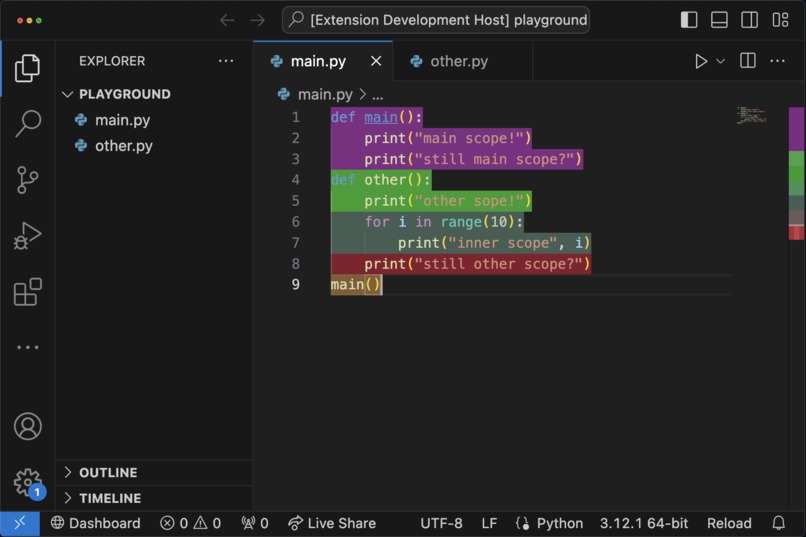Show additional views in activity bar
806x537 pixels.
coord(27,347)
